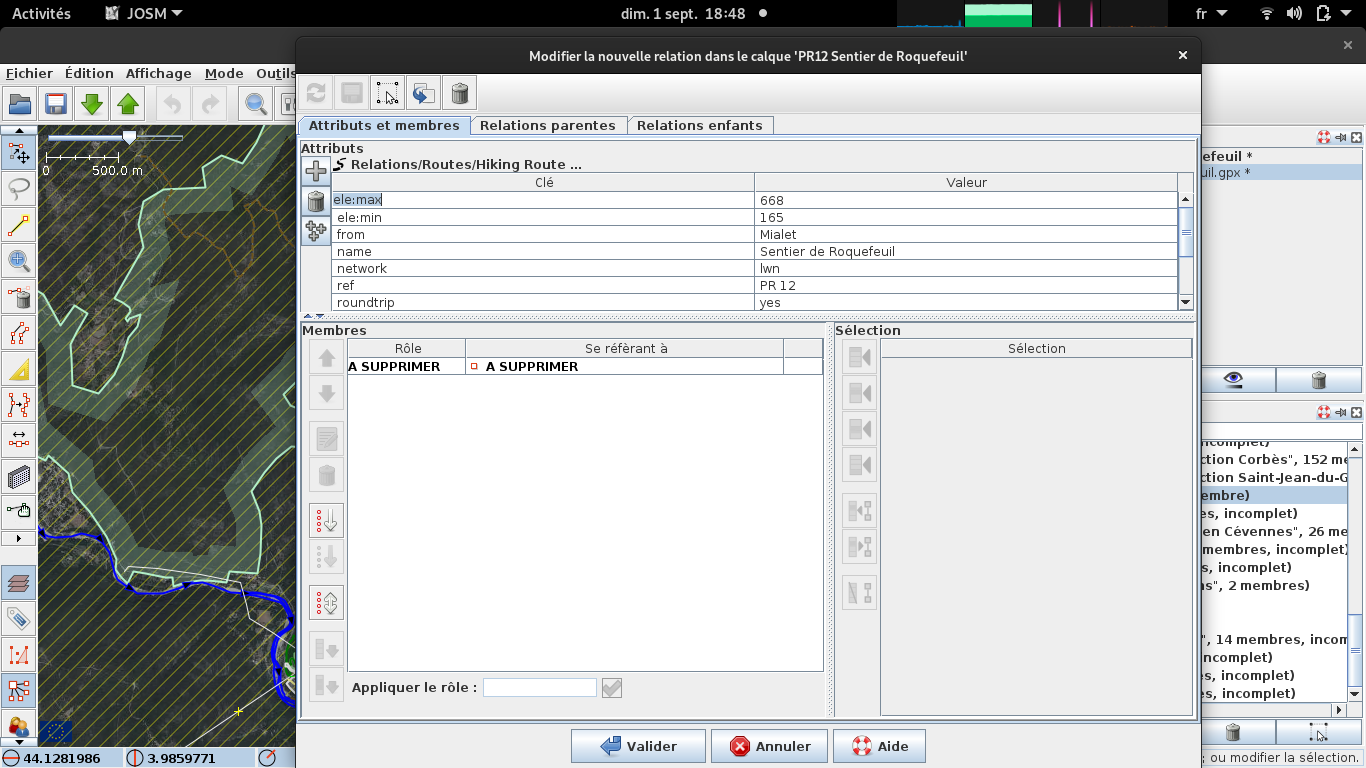Click the add new tag plus icon

coord(316,171)
